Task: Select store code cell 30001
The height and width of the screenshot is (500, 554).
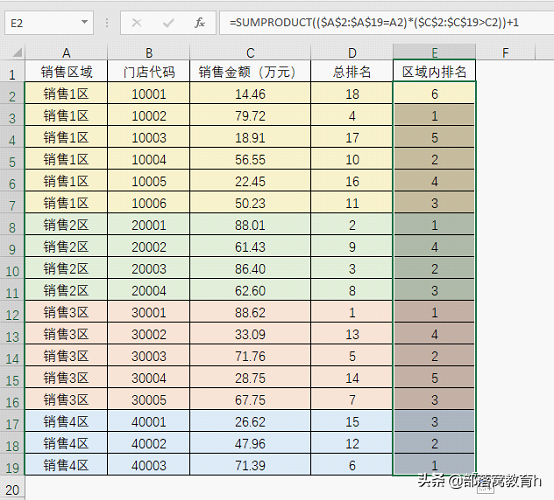Action: pyautogui.click(x=149, y=312)
